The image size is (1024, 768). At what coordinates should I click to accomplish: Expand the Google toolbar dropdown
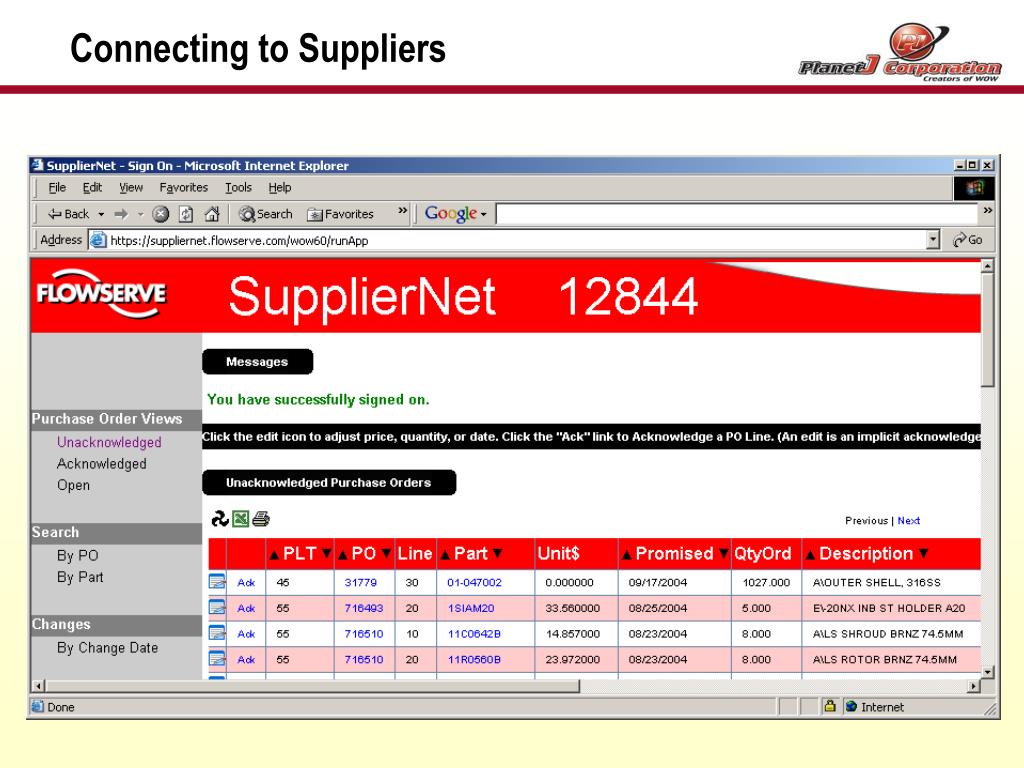[x=484, y=214]
